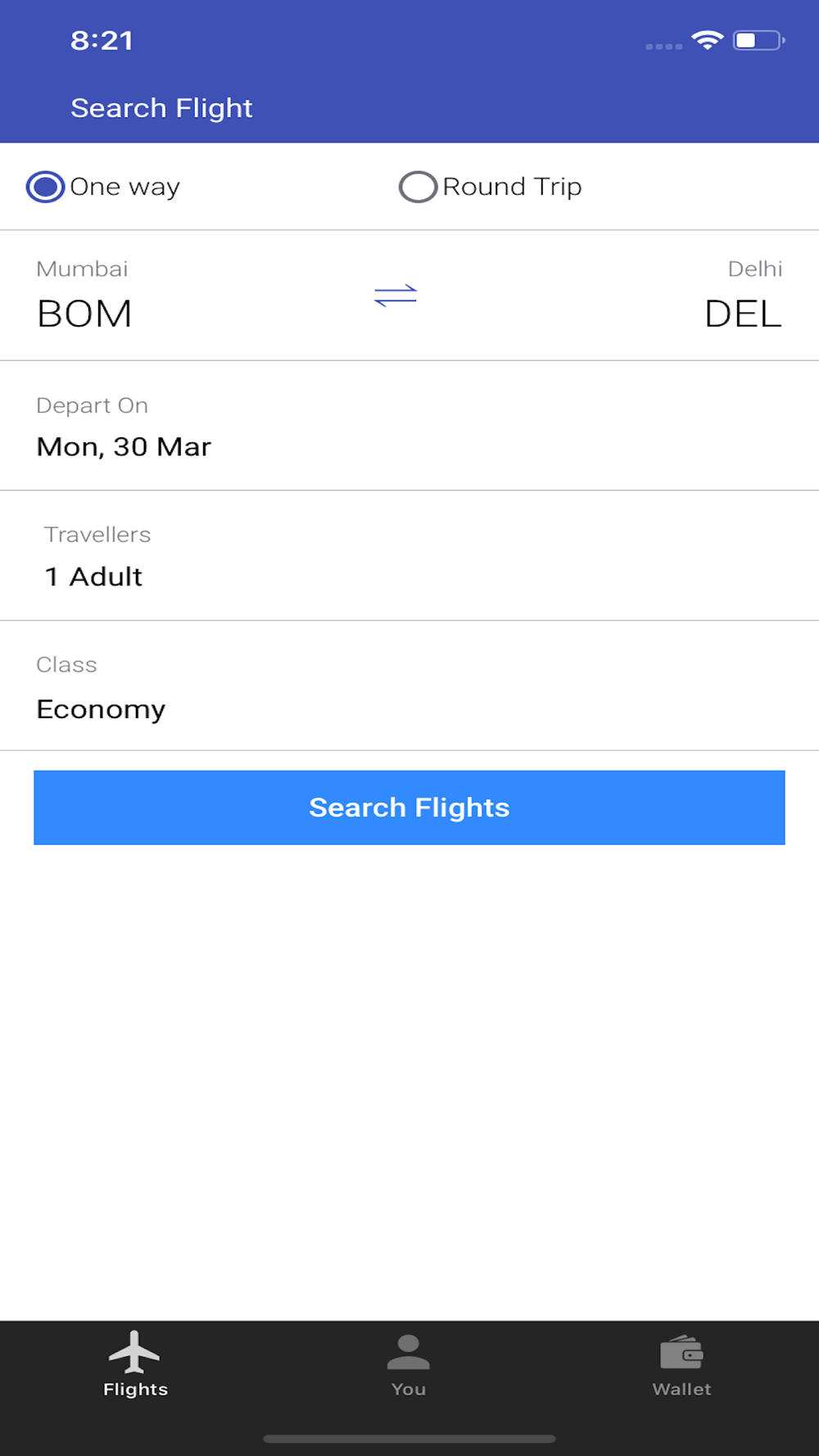Tap the Search Flight header title
Screen dimensions: 819x1456
161,108
